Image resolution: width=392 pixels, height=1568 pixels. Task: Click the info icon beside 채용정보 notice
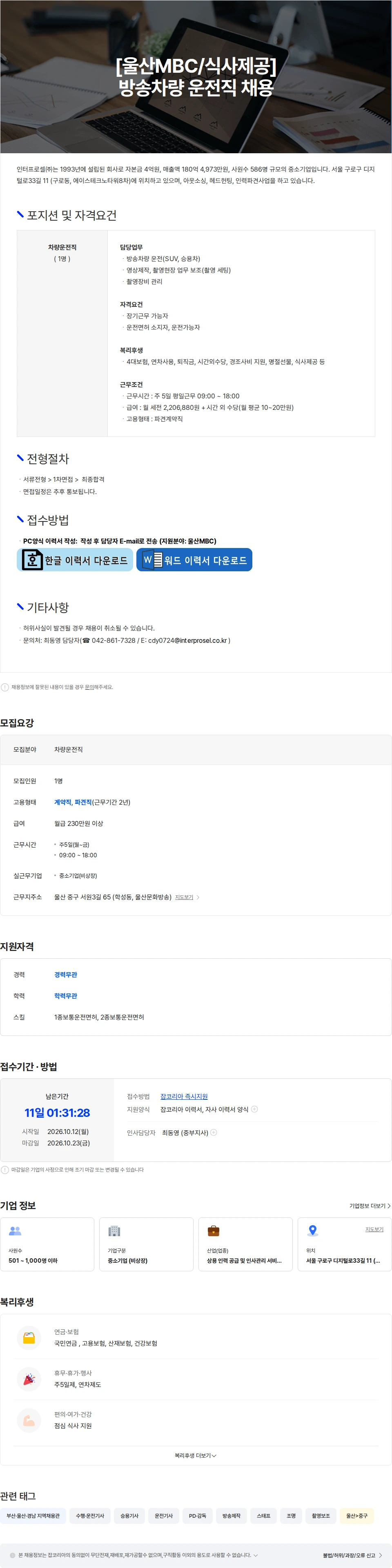[5, 687]
